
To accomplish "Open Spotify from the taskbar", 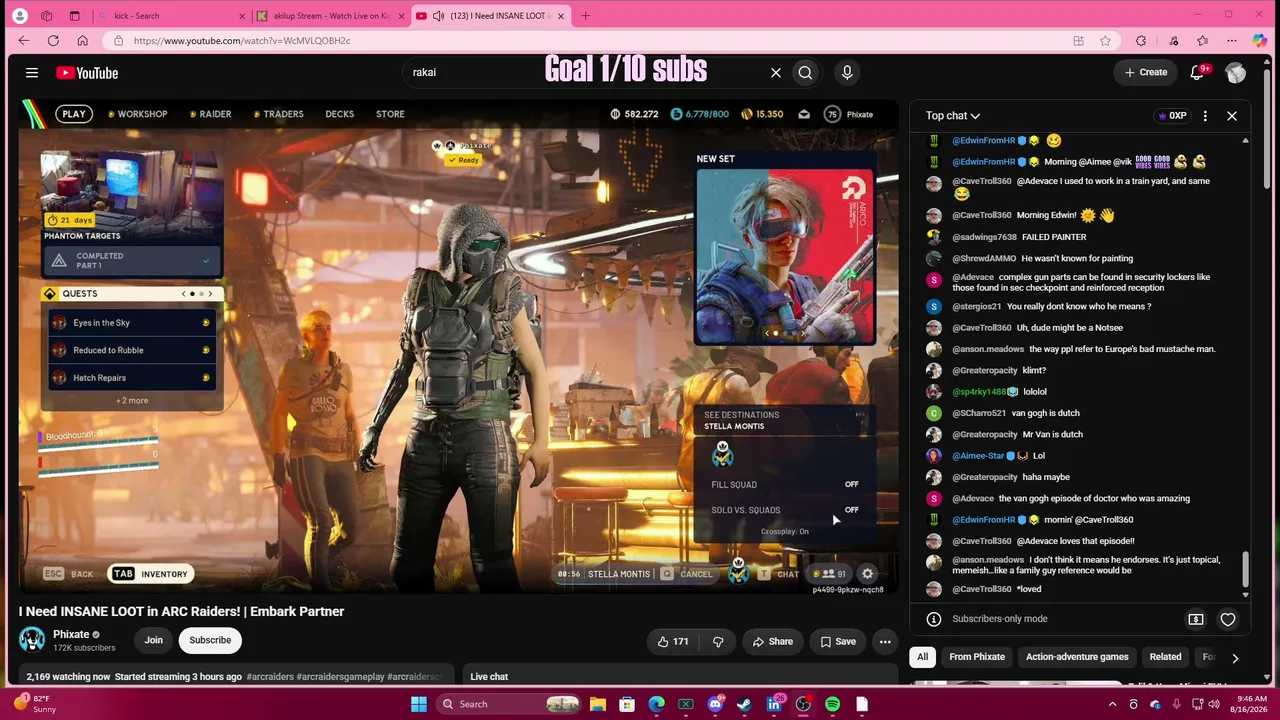I will coord(832,704).
